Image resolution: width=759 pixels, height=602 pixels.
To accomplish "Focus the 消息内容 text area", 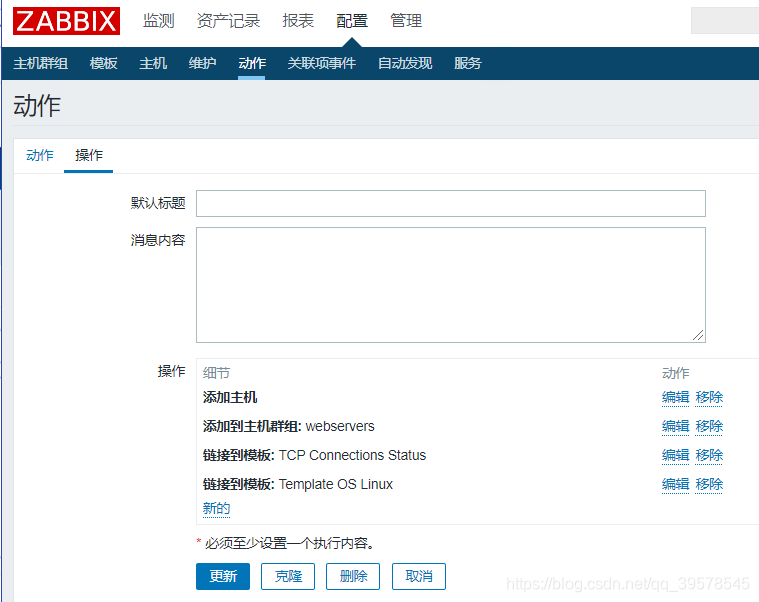I will point(451,285).
